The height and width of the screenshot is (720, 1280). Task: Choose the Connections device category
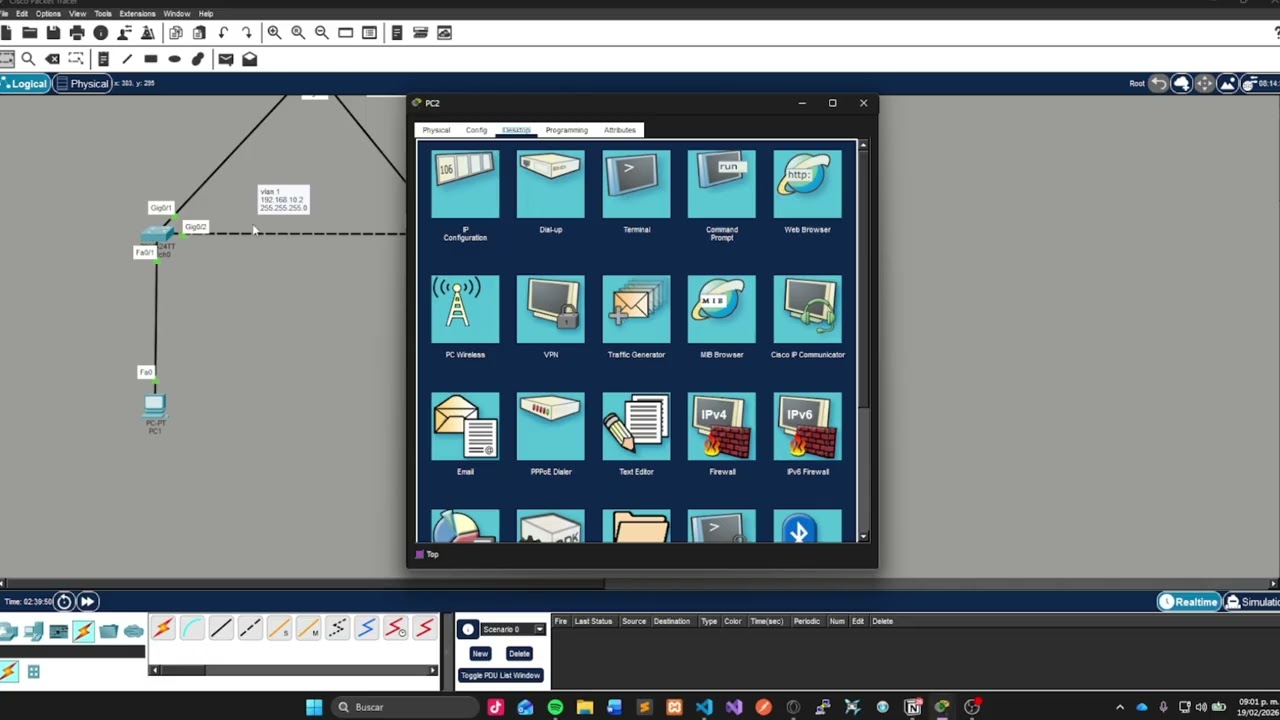coord(83,631)
